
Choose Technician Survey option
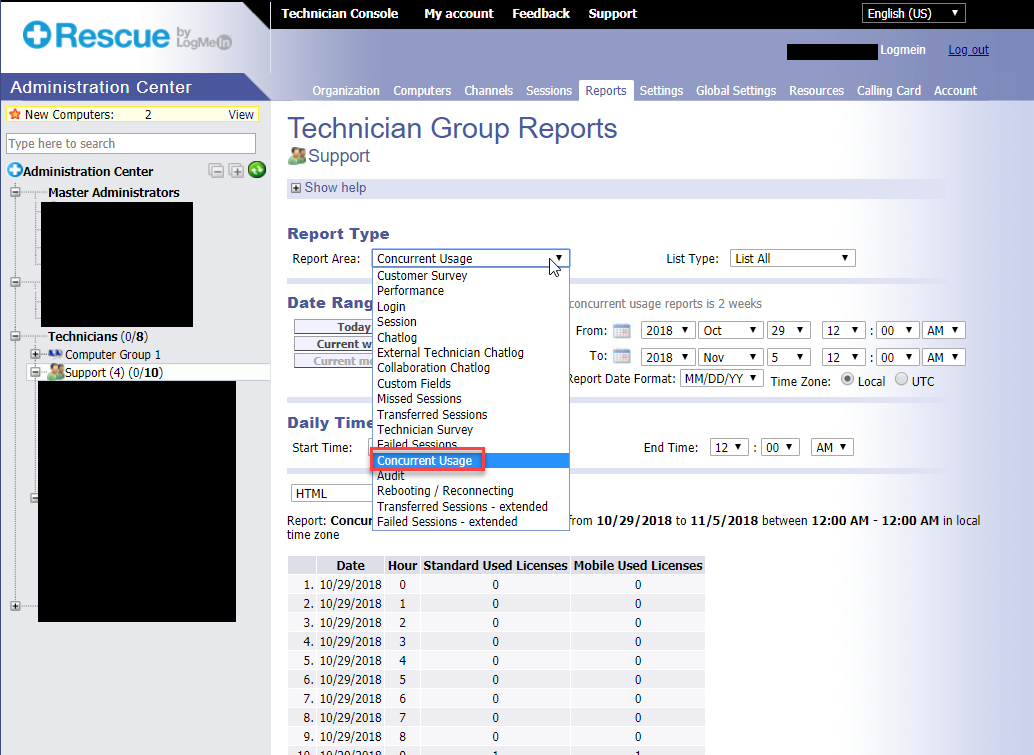[470, 430]
